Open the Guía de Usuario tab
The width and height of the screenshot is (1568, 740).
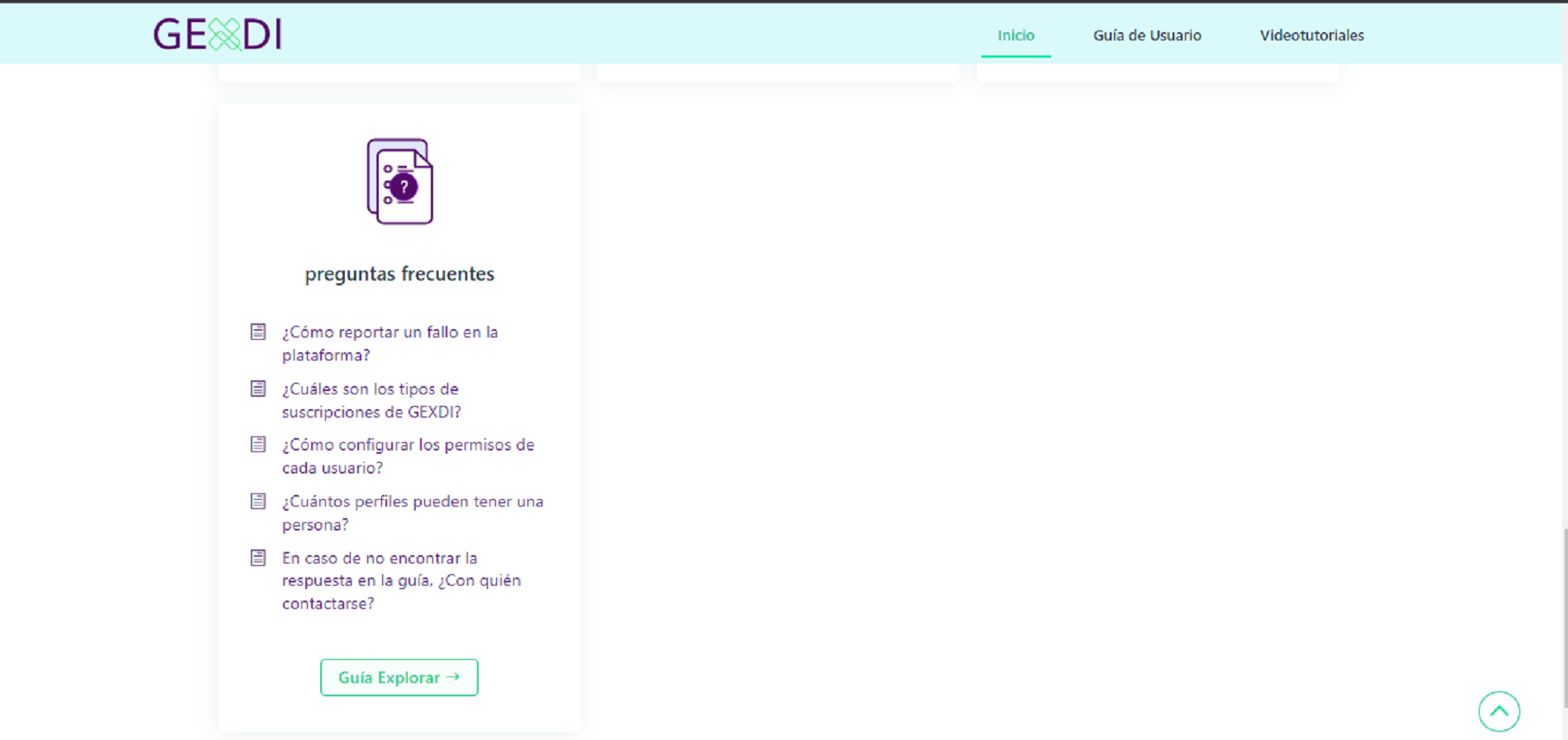(x=1146, y=35)
